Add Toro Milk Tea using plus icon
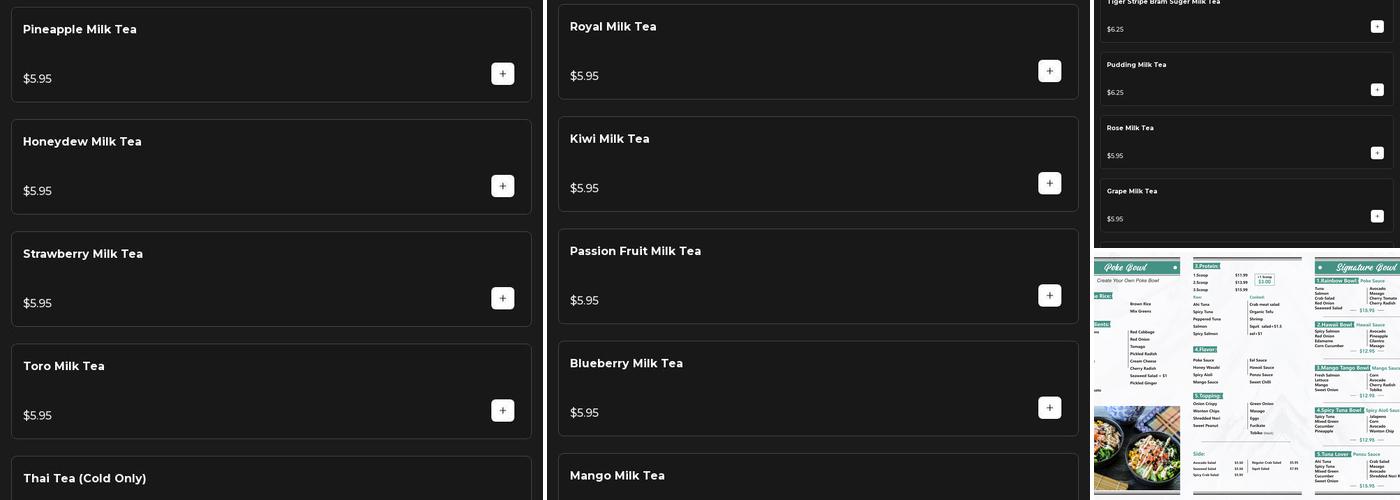Viewport: 1400px width, 500px height. (x=502, y=410)
